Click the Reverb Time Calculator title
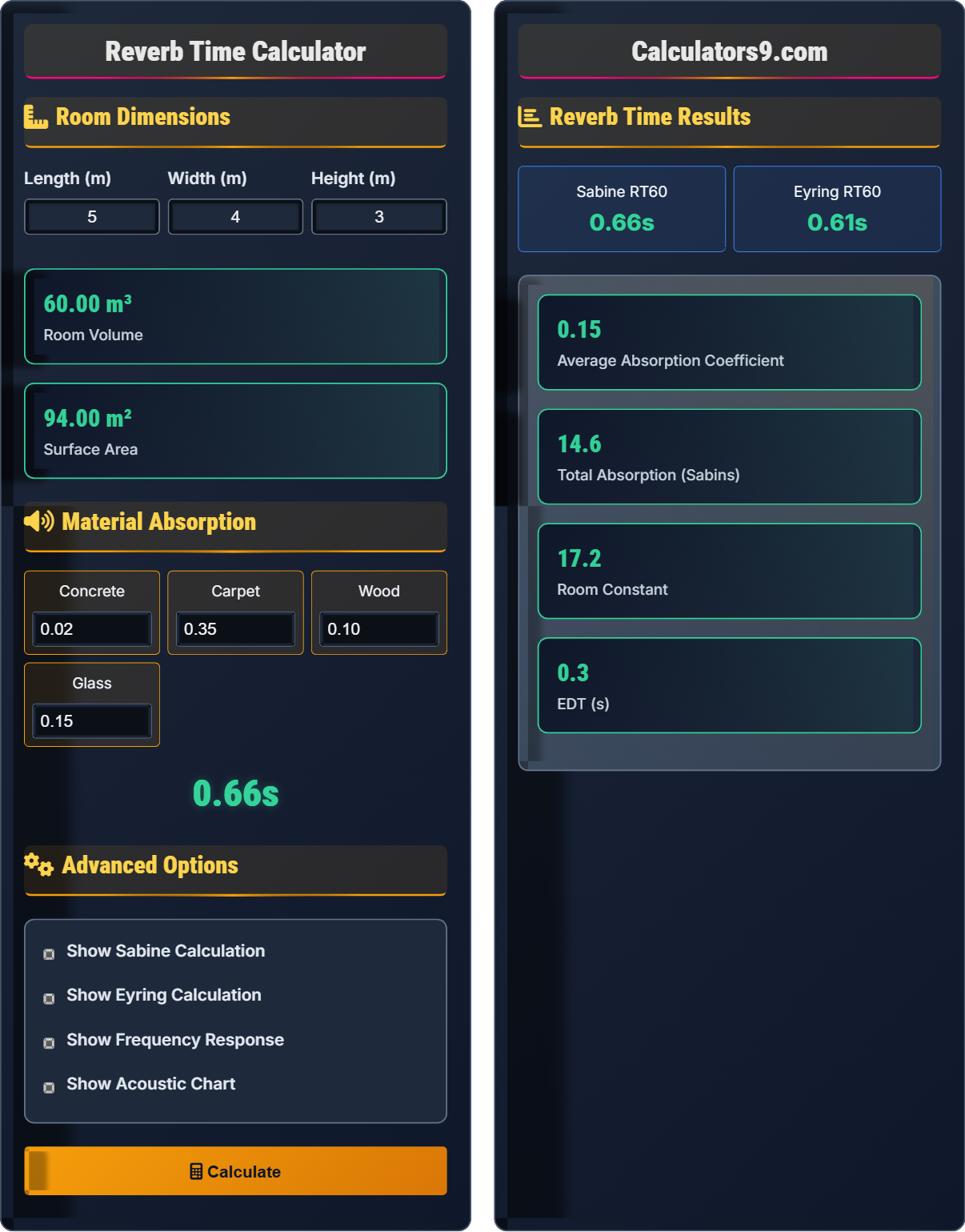 point(235,52)
